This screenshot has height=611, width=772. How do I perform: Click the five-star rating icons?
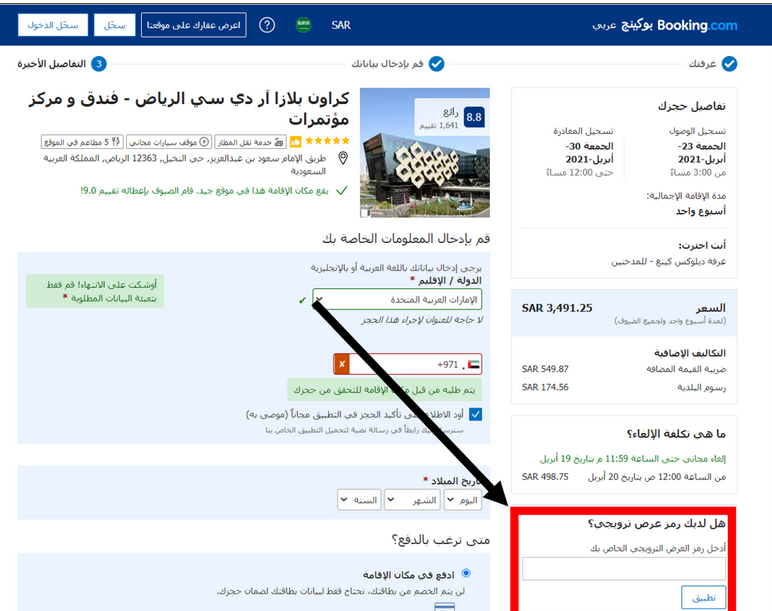click(327, 141)
